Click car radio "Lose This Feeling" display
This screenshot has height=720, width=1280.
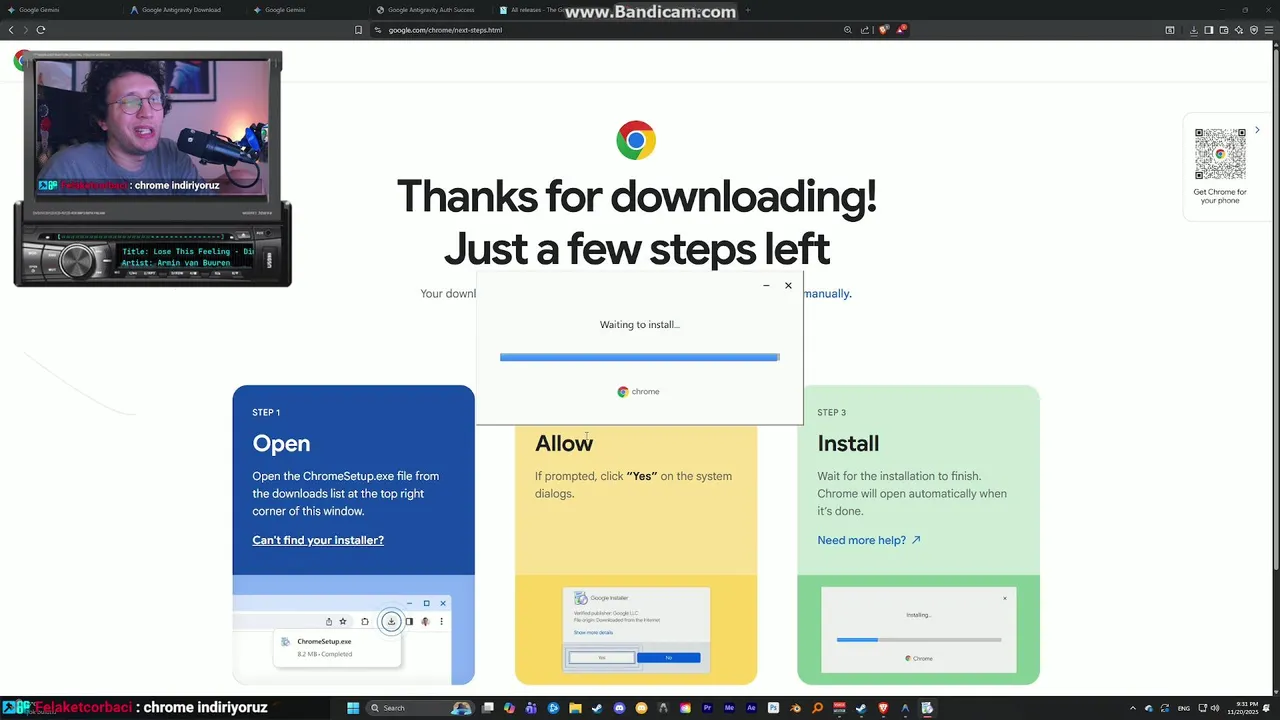[x=187, y=257]
